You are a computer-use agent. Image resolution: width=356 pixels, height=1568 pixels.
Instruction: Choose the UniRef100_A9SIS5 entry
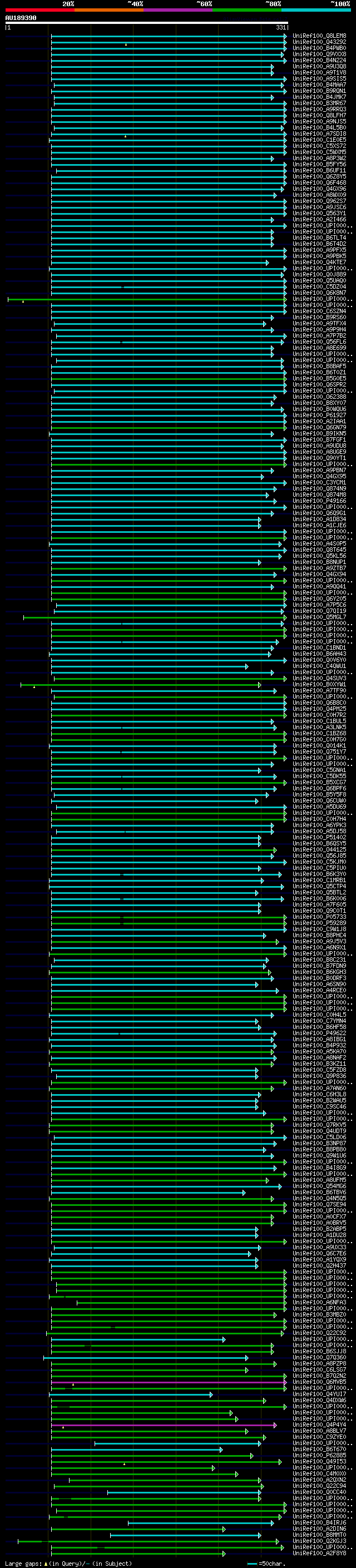(x=319, y=78)
